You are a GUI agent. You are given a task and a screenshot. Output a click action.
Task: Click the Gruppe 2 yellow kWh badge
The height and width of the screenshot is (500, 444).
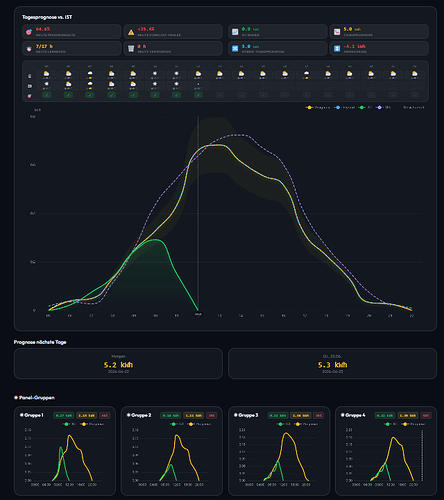[193, 415]
